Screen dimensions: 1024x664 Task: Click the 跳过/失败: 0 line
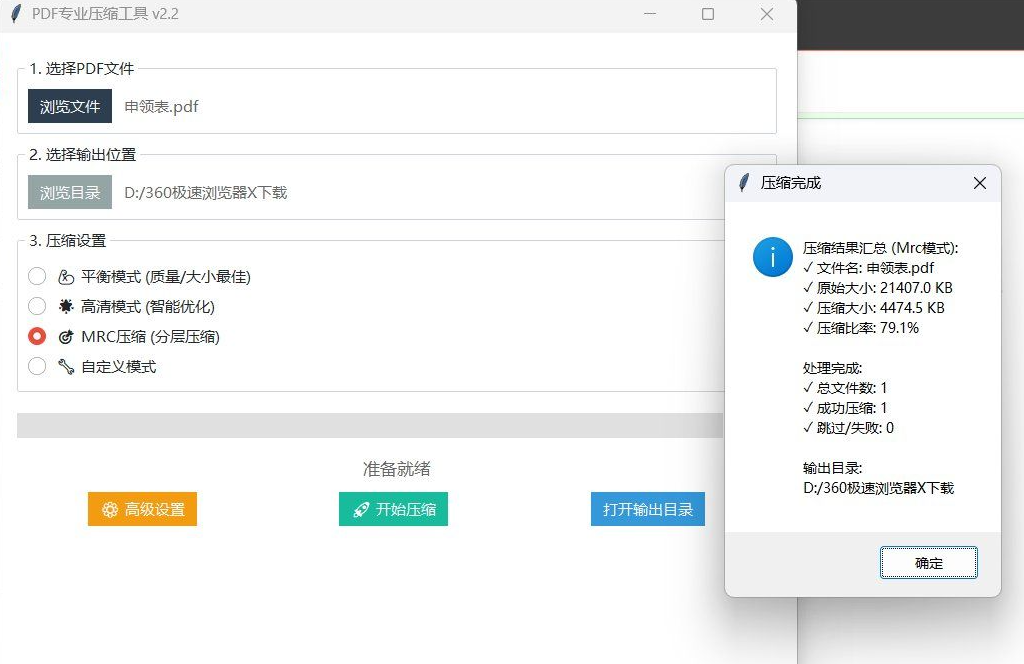(848, 428)
